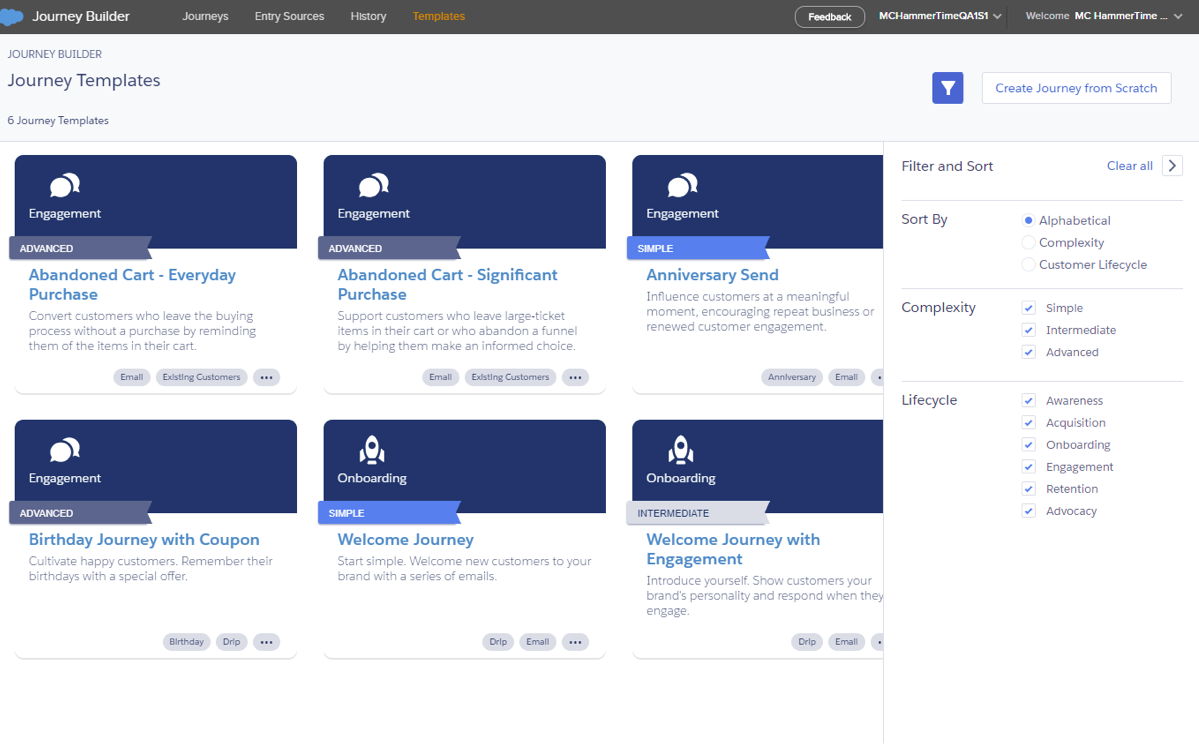This screenshot has width=1199, height=755.
Task: Select Alphabetical sort option
Action: tap(1028, 220)
